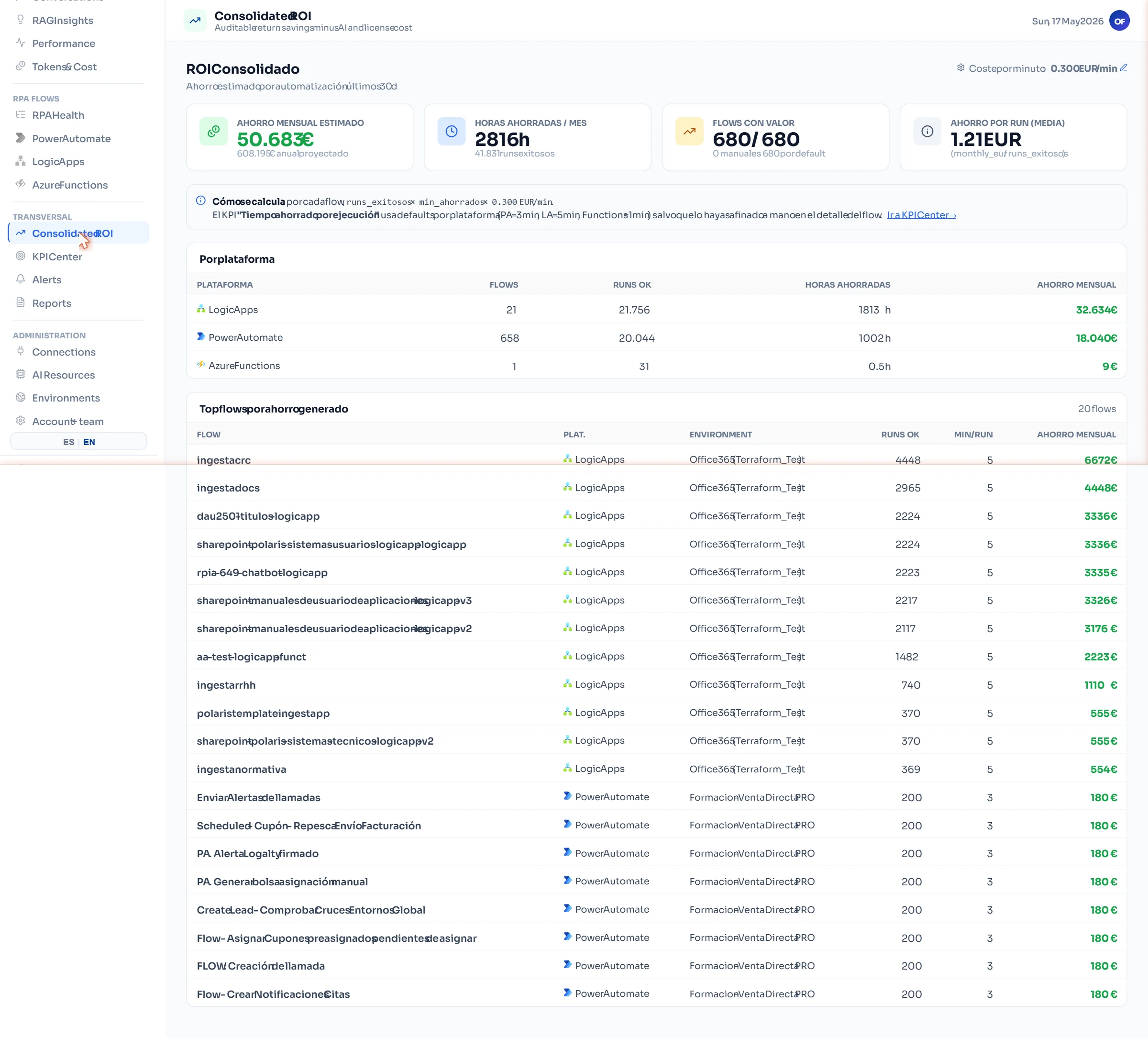
Task: Click the '20 flows' count label
Action: (1097, 409)
